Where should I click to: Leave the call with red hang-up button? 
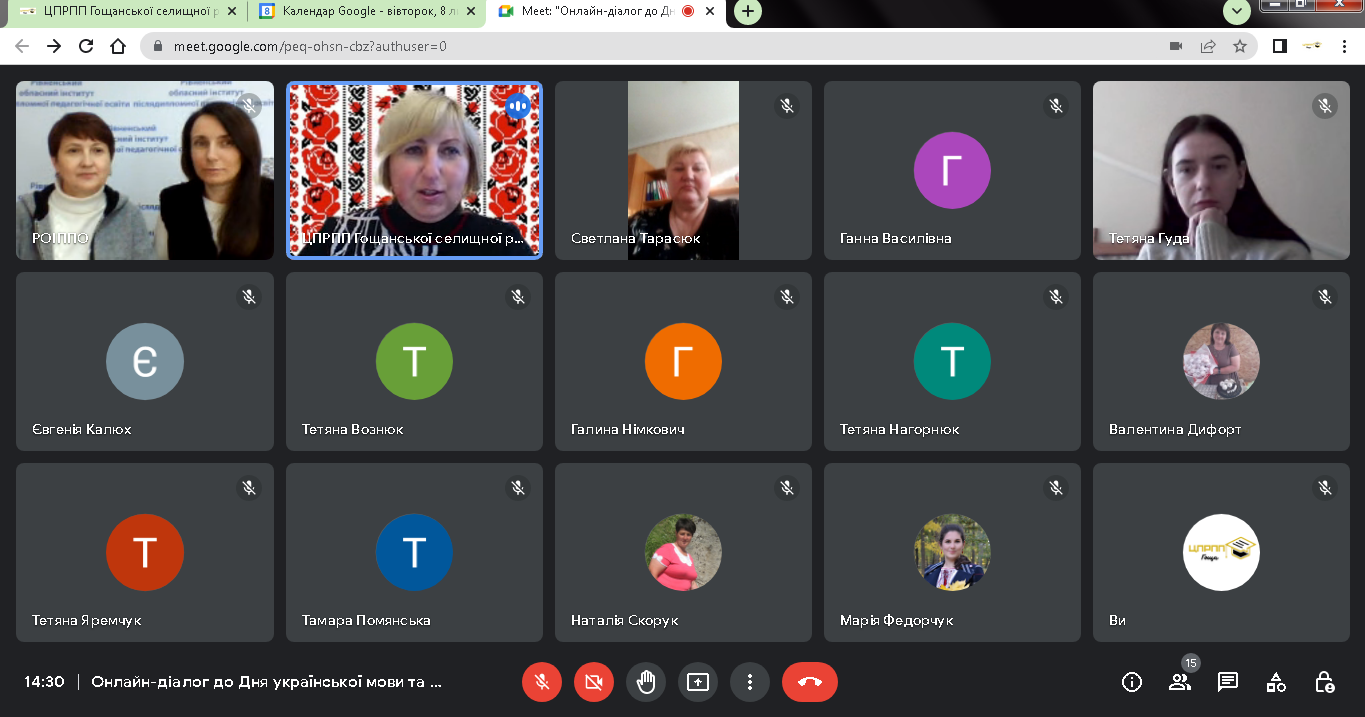click(x=809, y=682)
